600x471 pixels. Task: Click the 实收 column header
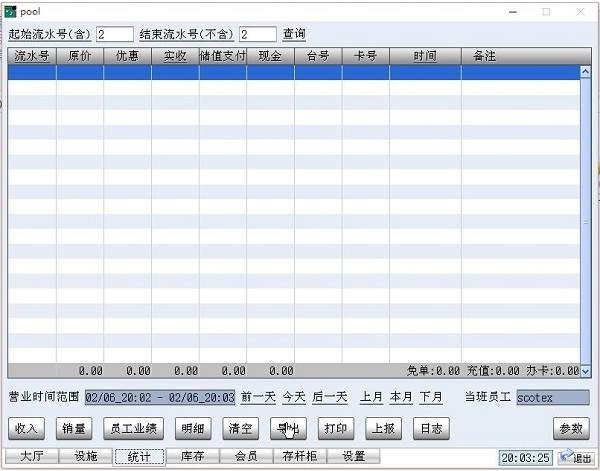tap(175, 56)
